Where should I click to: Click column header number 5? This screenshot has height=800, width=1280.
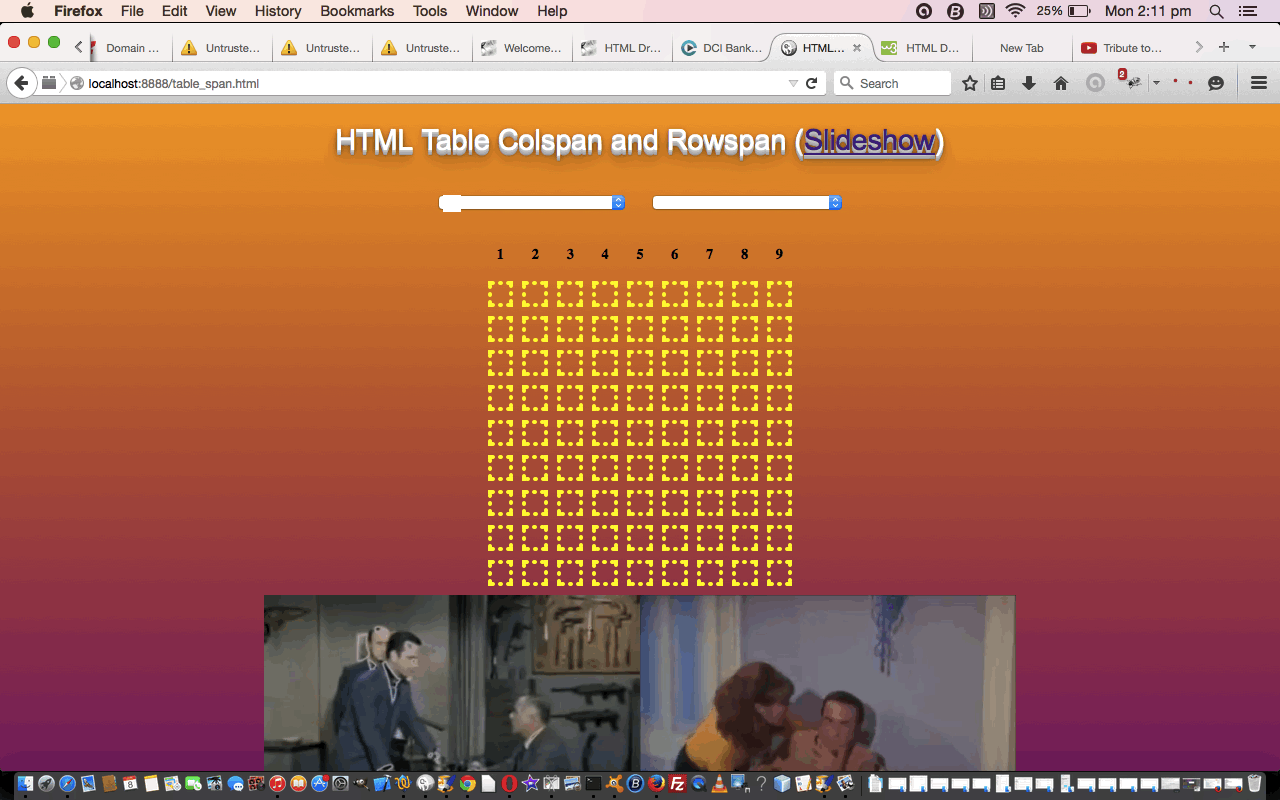click(x=640, y=254)
